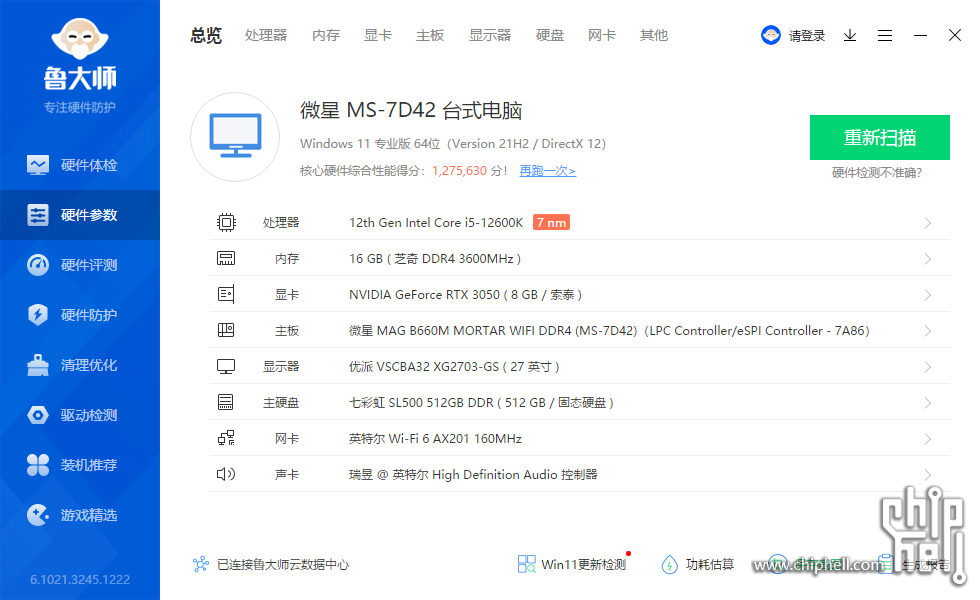Click 硬件检测不准确? under the scan button
This screenshot has width=980, height=600.
(877, 172)
